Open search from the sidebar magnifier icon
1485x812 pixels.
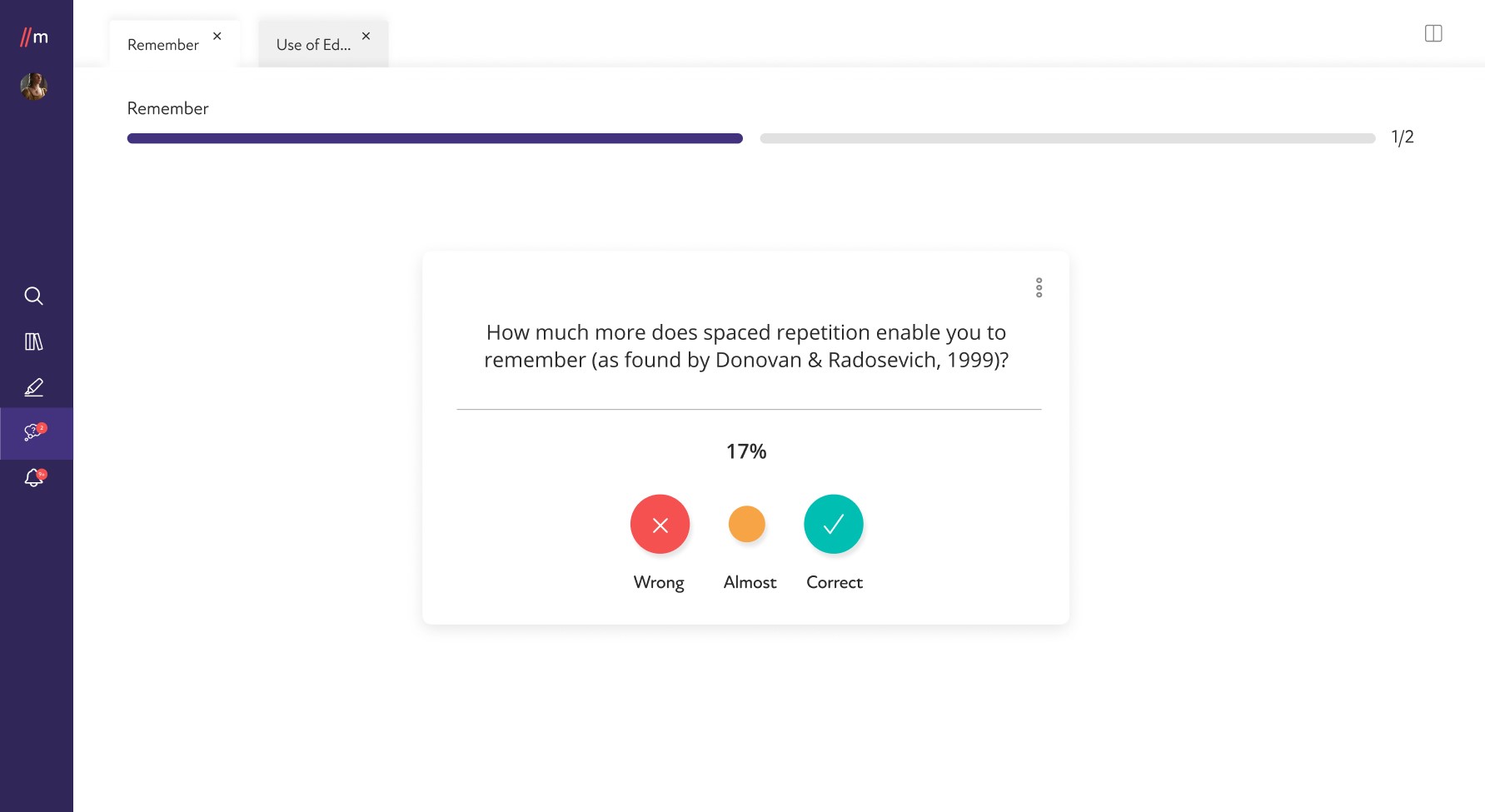pos(34,296)
